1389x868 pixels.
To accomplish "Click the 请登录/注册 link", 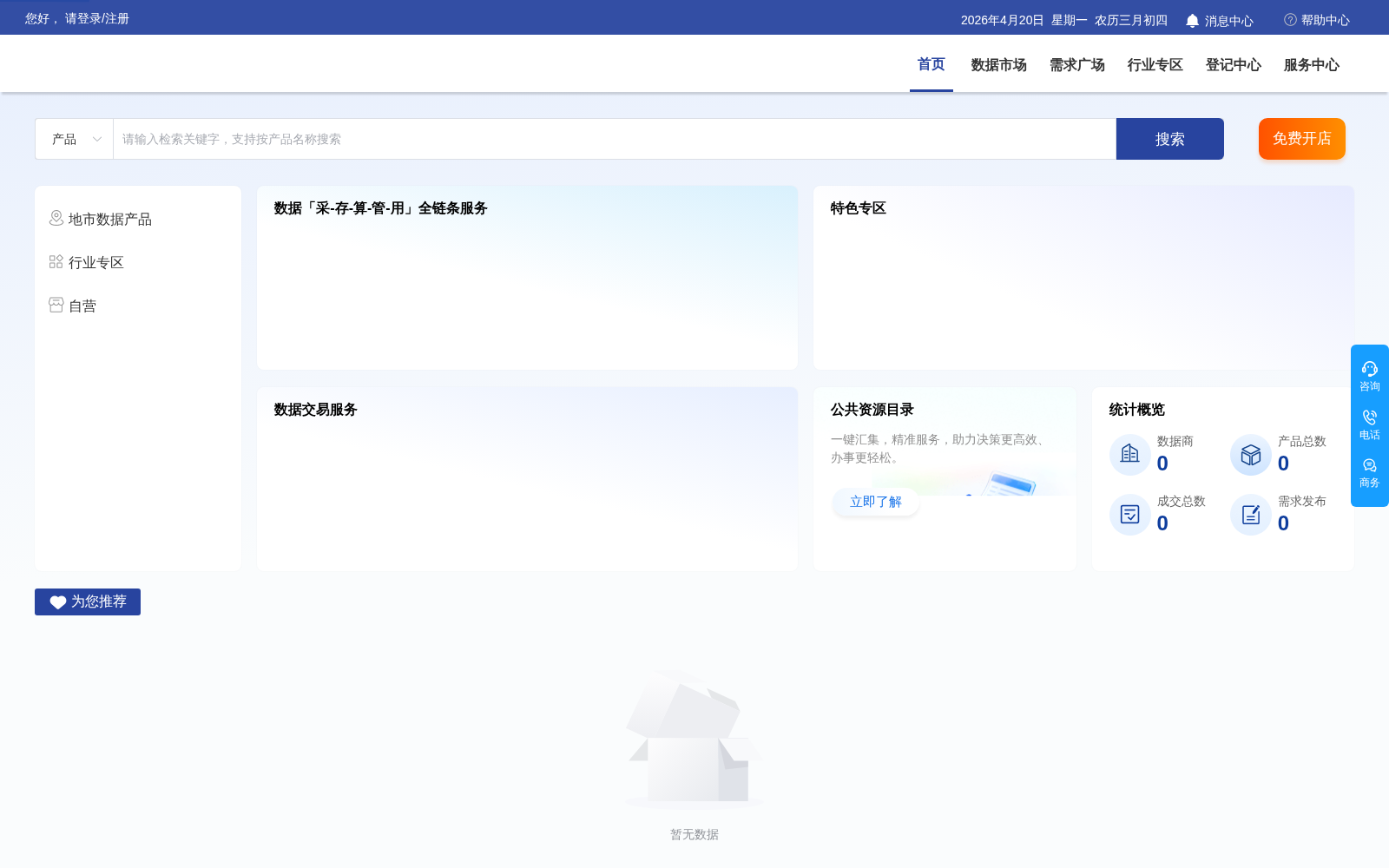I will (97, 18).
